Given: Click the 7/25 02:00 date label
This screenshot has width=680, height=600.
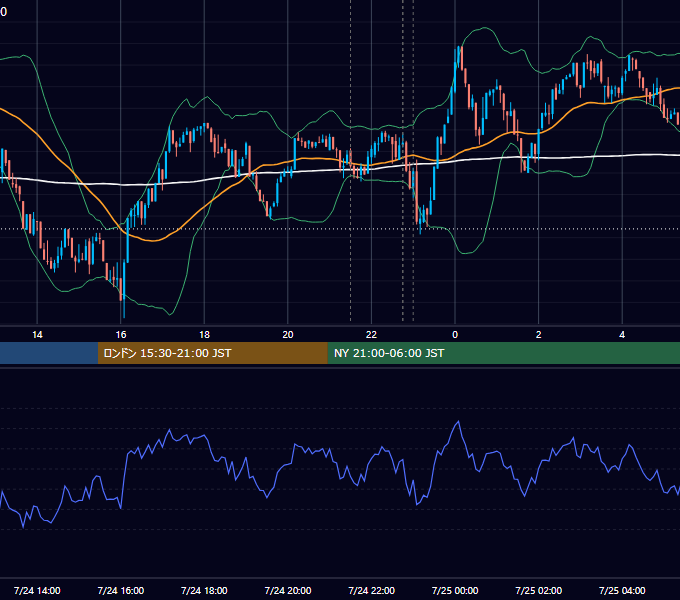Looking at the screenshot, I should (x=539, y=590).
